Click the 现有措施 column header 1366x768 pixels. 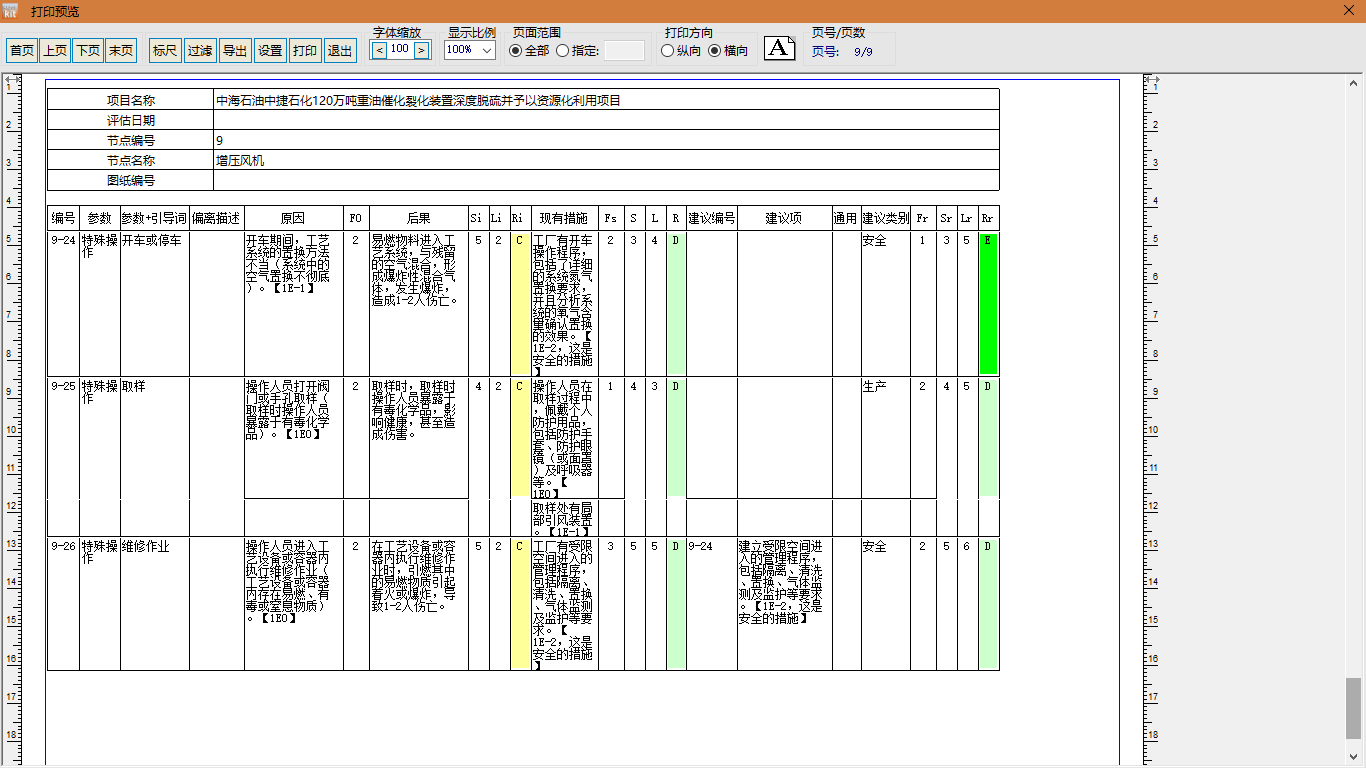tap(564, 217)
